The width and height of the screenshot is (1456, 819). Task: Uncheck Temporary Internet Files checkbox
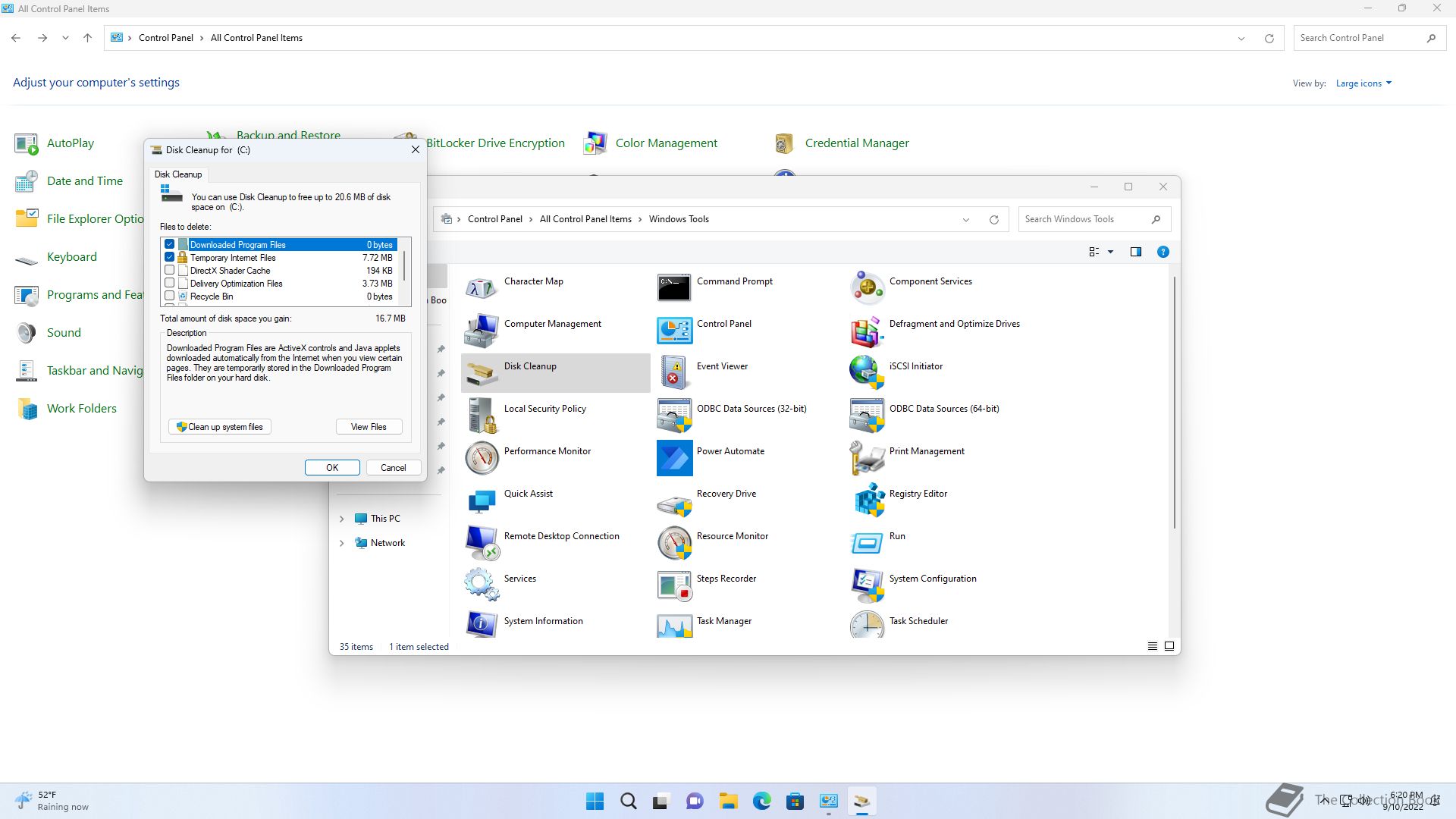click(170, 257)
